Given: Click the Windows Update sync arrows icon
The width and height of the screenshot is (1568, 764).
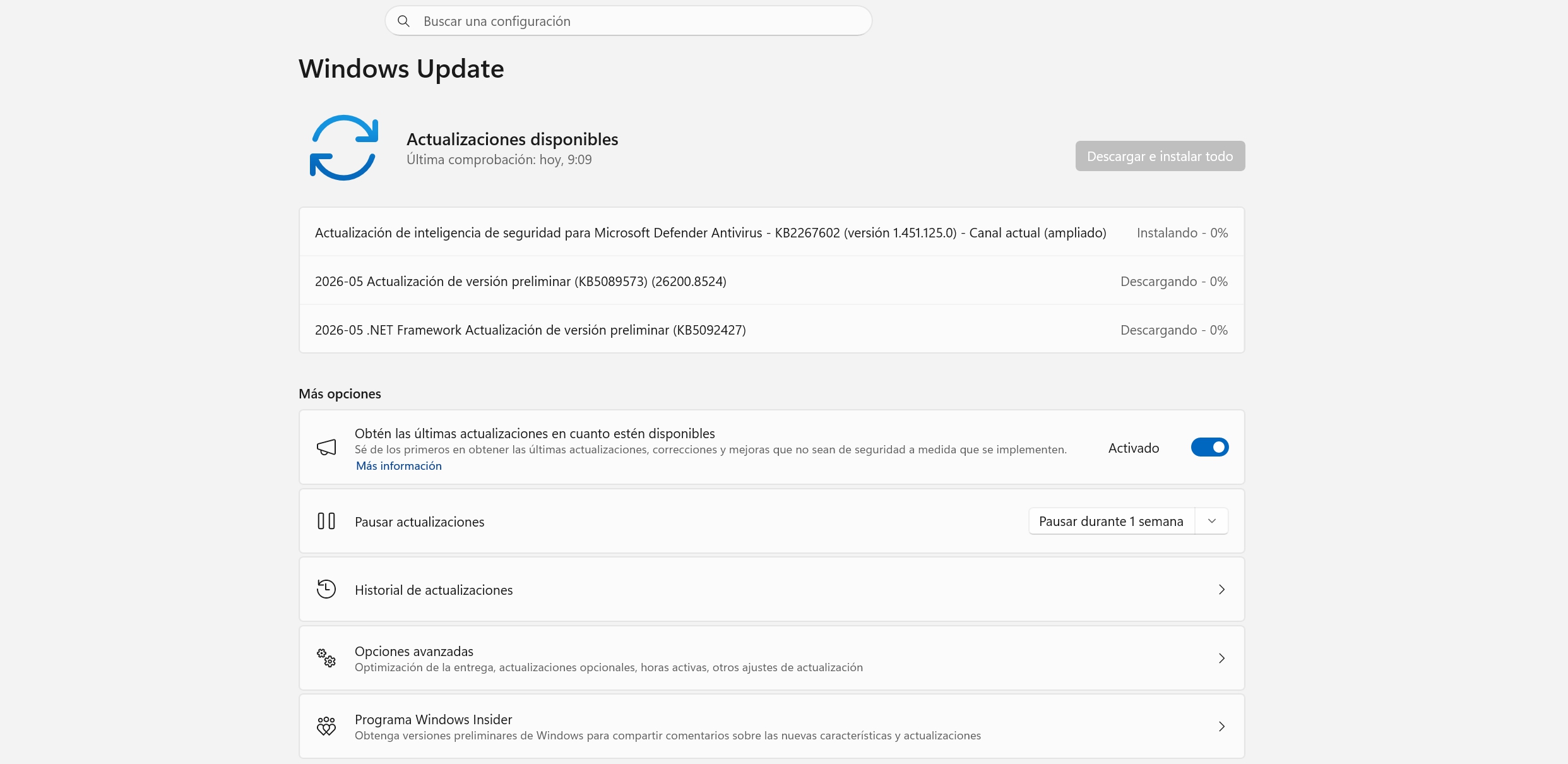Looking at the screenshot, I should click(344, 148).
